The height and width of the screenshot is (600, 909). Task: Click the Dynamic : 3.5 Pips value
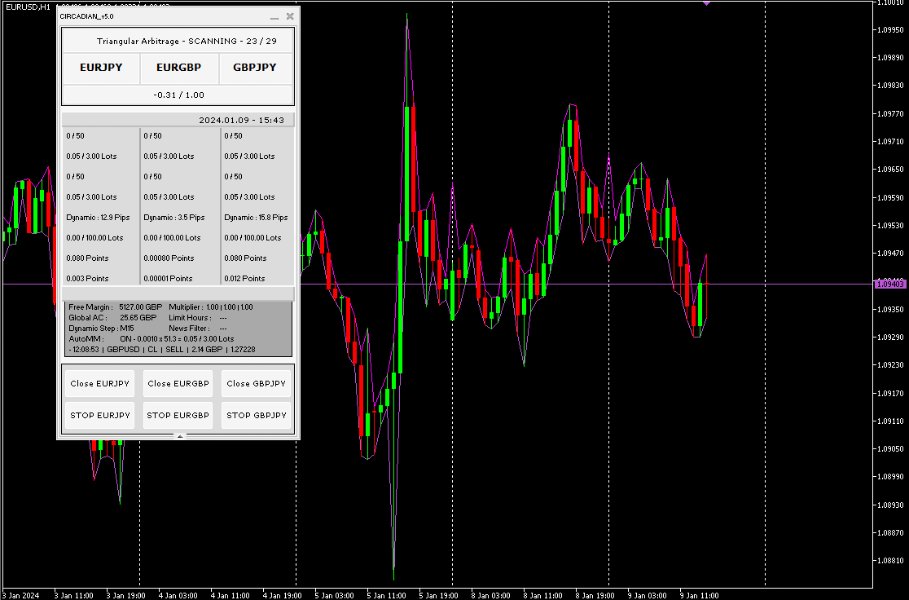click(174, 217)
